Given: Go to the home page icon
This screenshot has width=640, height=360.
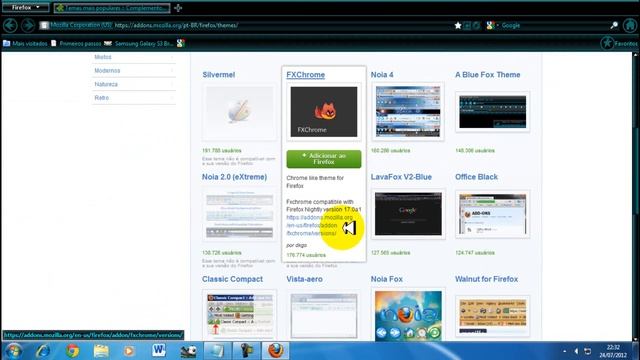Looking at the screenshot, I should click(630, 25).
